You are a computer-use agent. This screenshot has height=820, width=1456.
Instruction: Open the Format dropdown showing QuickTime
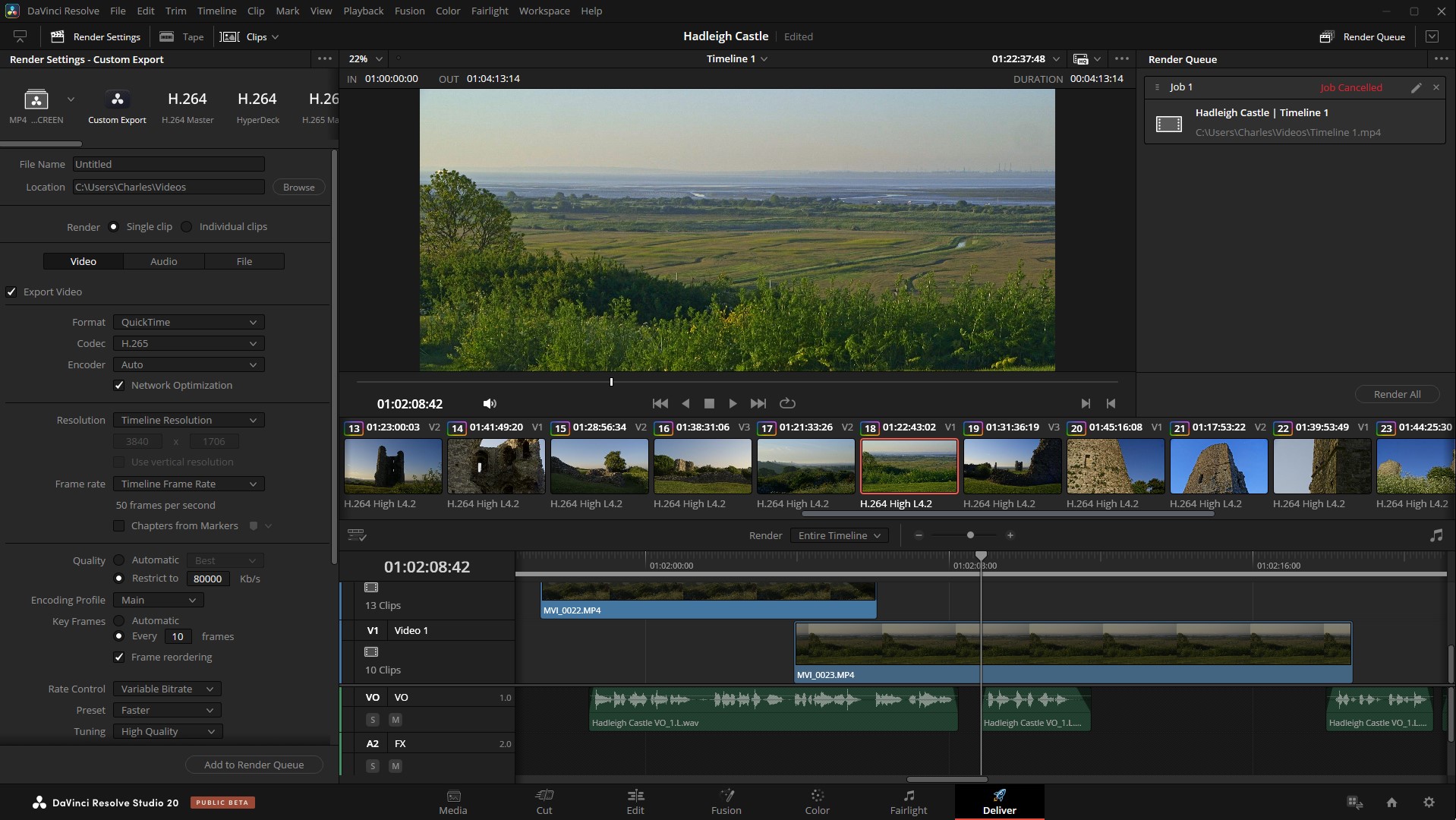point(188,322)
